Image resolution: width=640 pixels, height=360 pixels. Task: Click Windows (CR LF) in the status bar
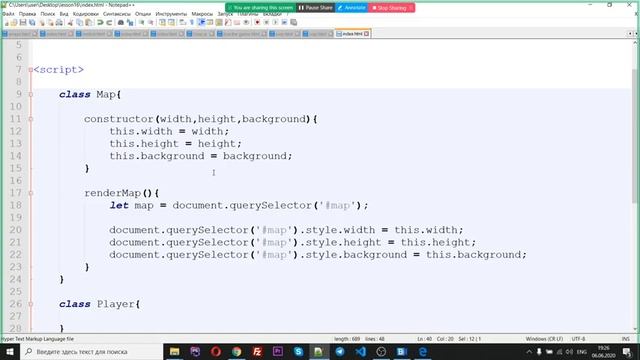click(x=544, y=339)
